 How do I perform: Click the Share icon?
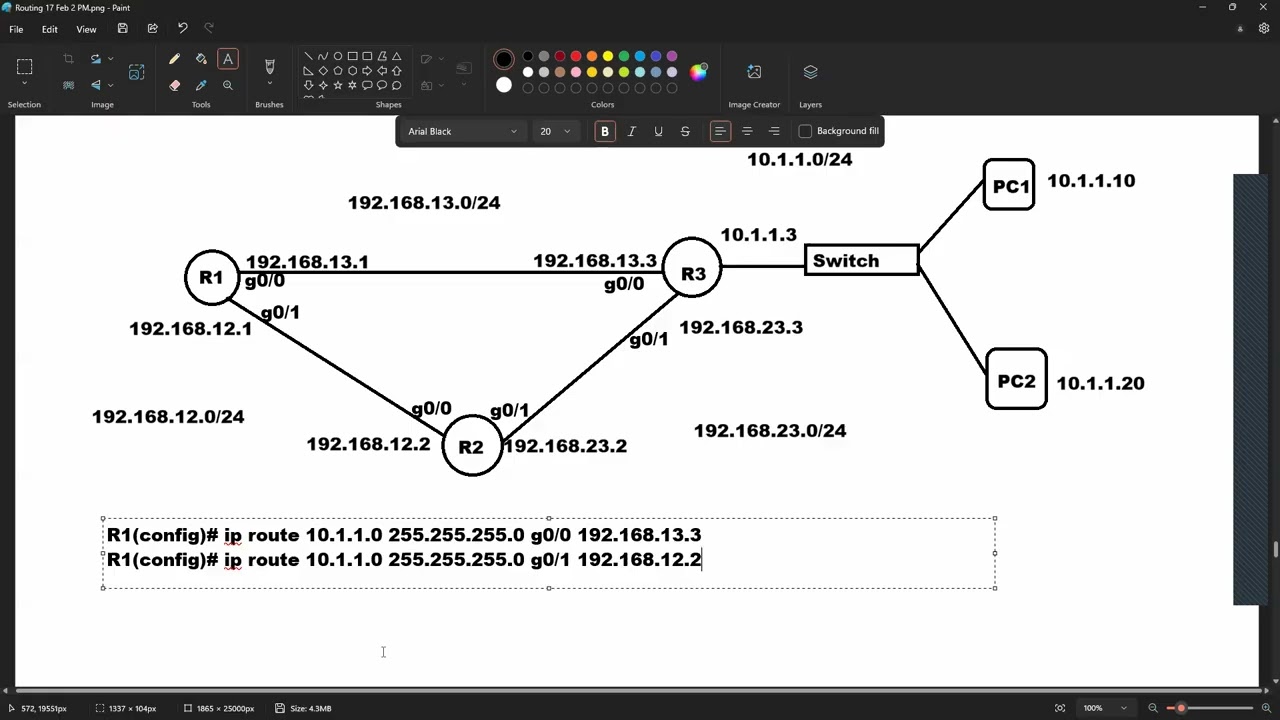click(x=152, y=29)
